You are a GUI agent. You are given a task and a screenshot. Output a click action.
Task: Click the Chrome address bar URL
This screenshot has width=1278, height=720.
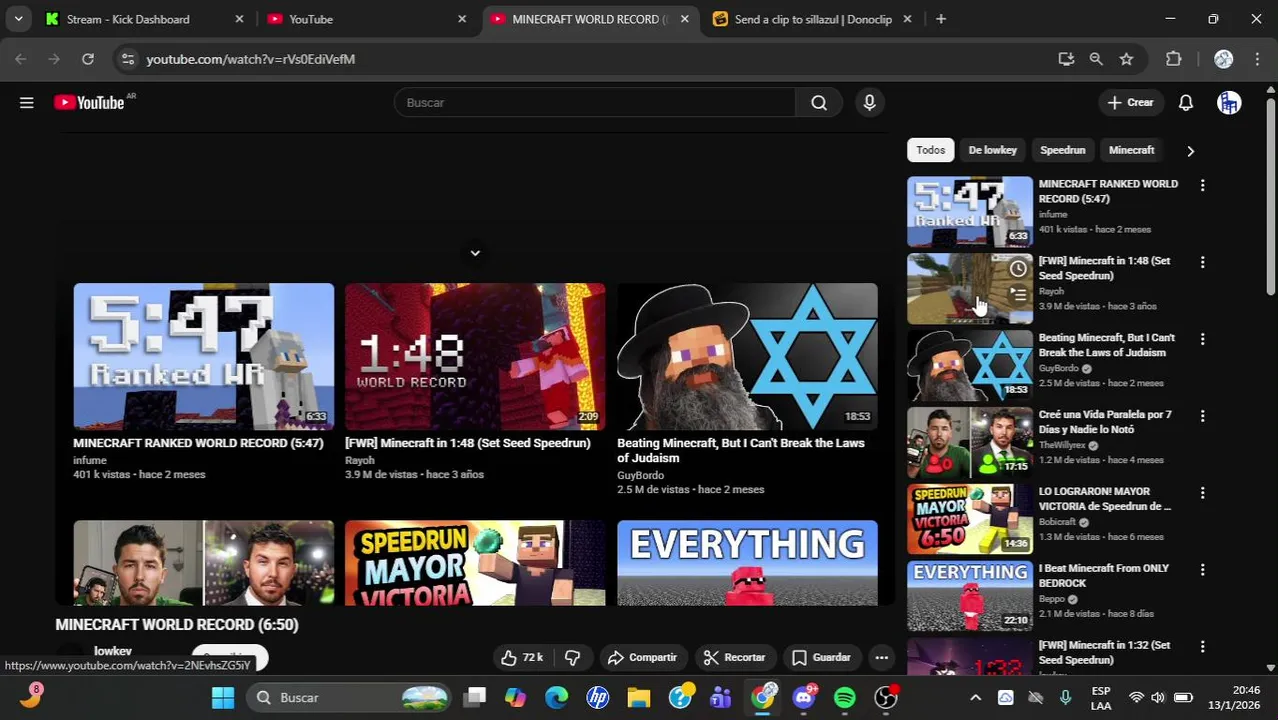click(250, 59)
